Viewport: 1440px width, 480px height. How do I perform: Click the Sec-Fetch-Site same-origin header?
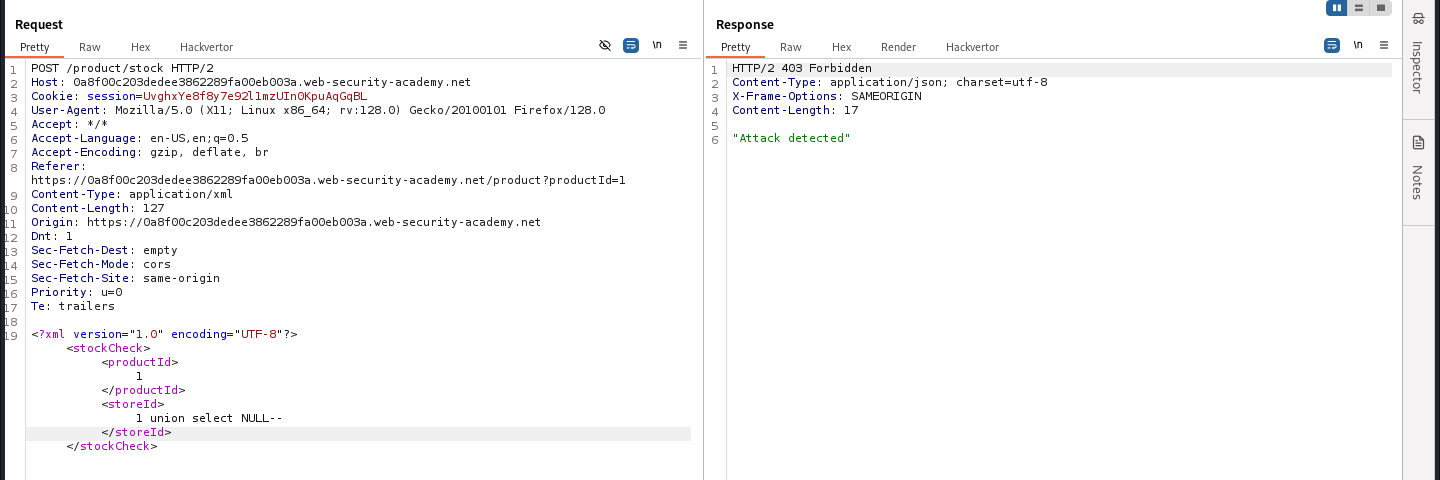(x=125, y=278)
